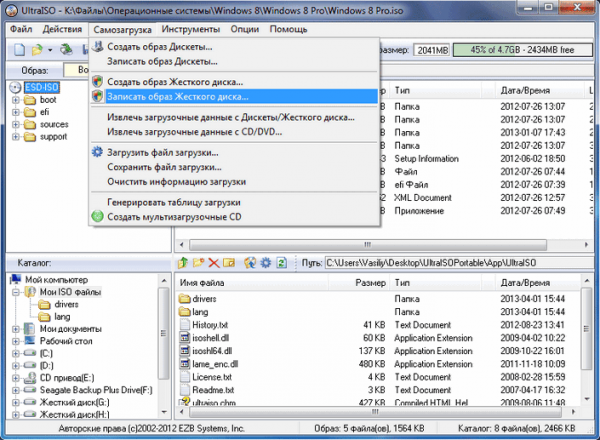This screenshot has height=440, width=600.
Task: Click the Путь path input field
Action: click(x=459, y=263)
